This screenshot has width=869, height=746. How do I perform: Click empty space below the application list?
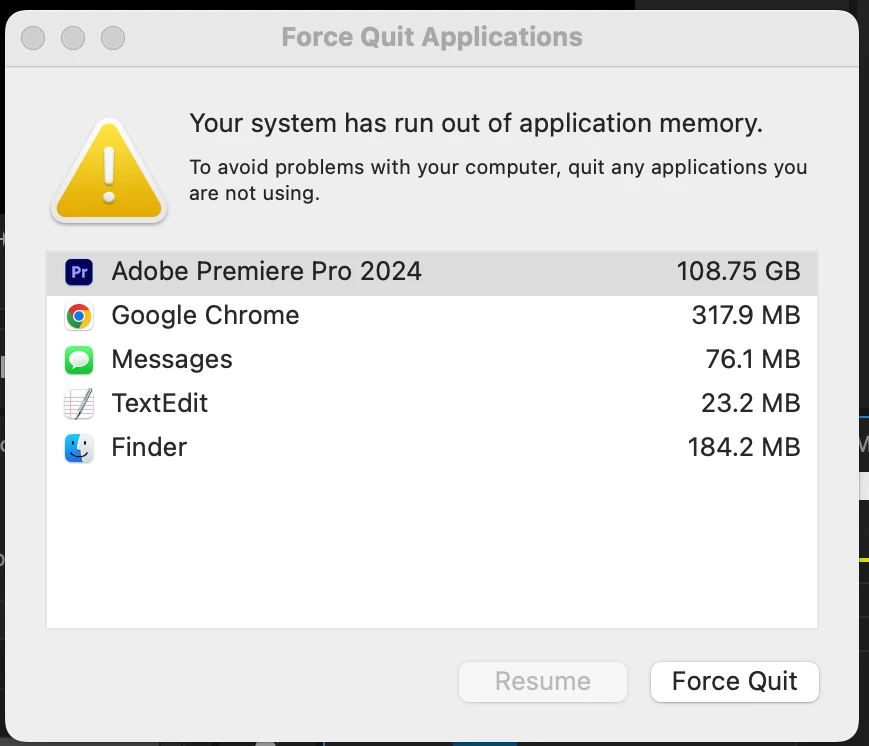[x=432, y=550]
